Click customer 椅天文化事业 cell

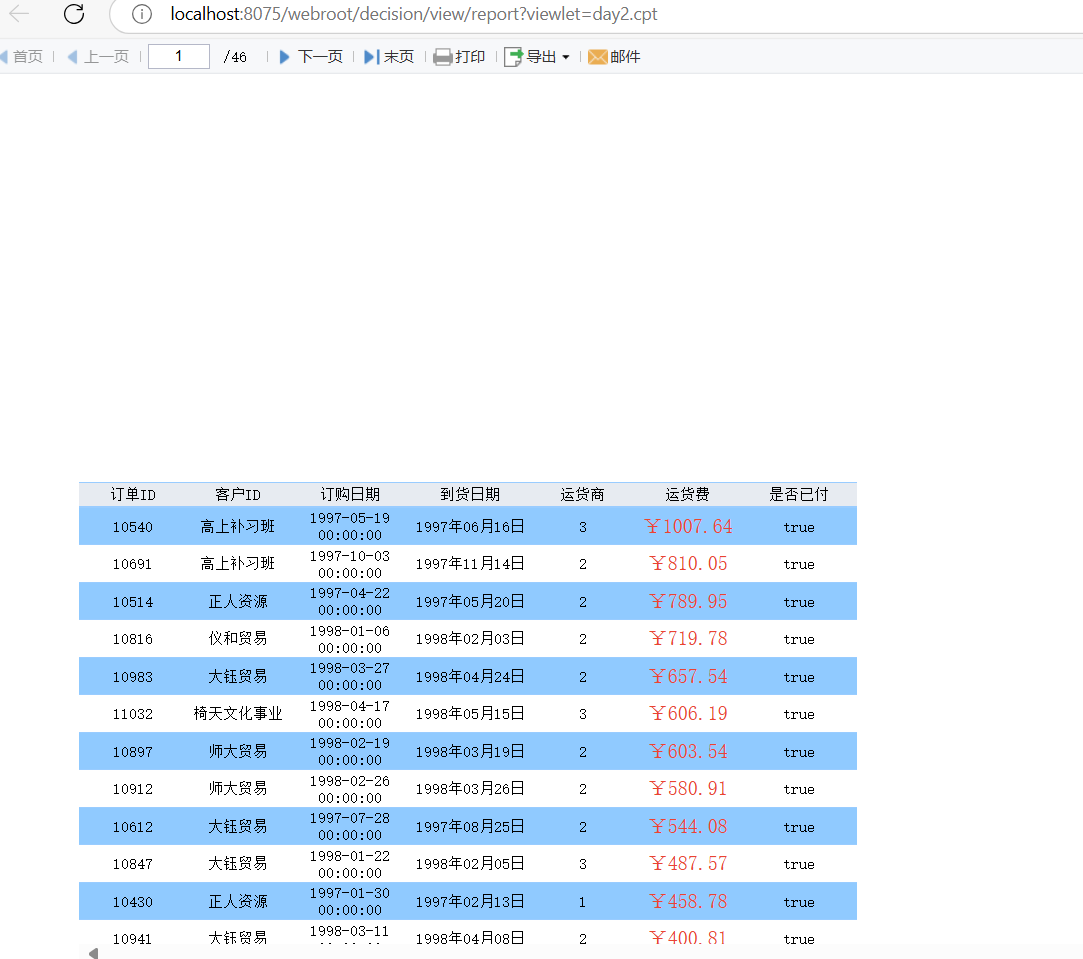(238, 714)
